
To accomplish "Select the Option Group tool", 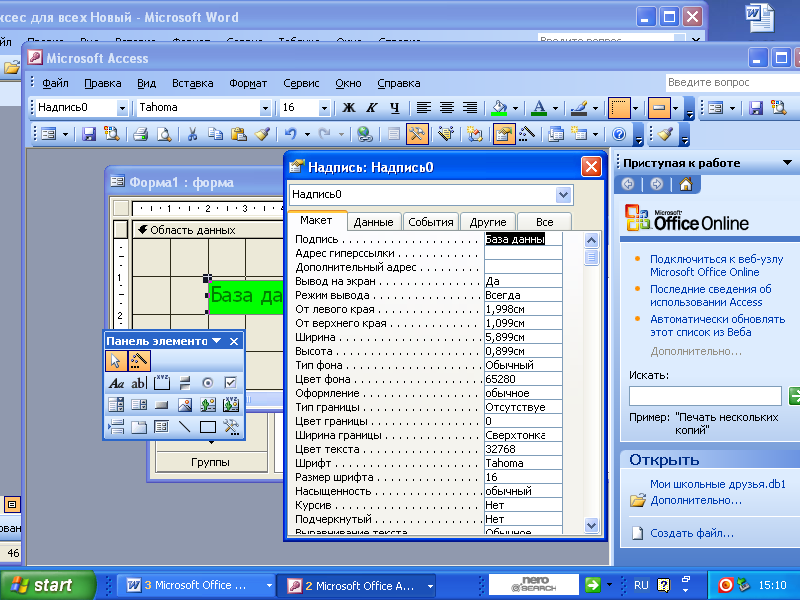I will (x=162, y=383).
